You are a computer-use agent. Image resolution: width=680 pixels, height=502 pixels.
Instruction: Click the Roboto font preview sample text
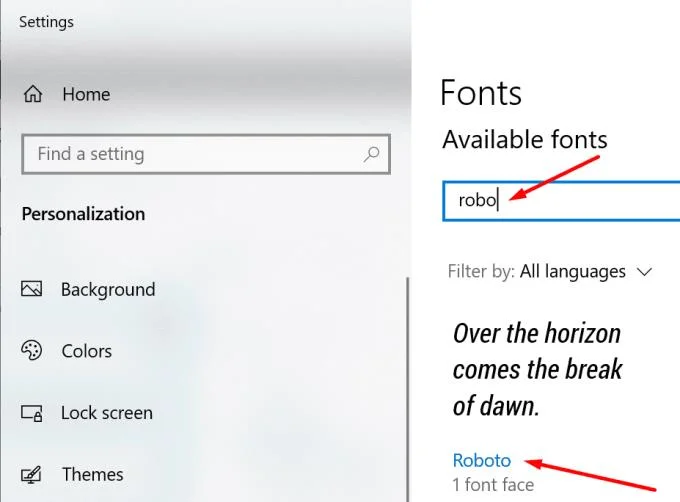[x=537, y=370]
